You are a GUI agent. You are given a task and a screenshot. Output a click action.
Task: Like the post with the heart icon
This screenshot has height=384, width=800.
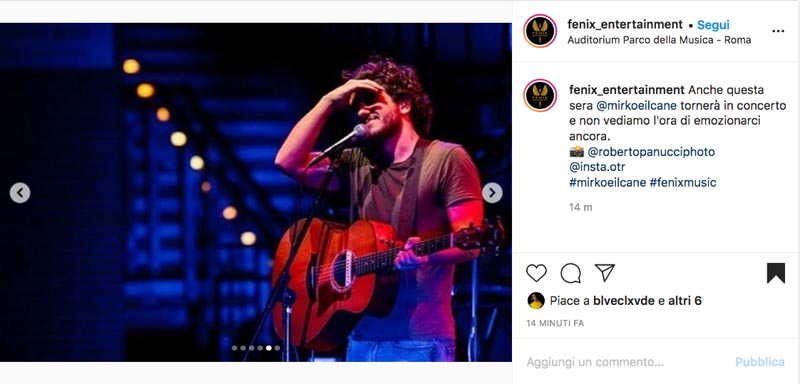pos(536,273)
